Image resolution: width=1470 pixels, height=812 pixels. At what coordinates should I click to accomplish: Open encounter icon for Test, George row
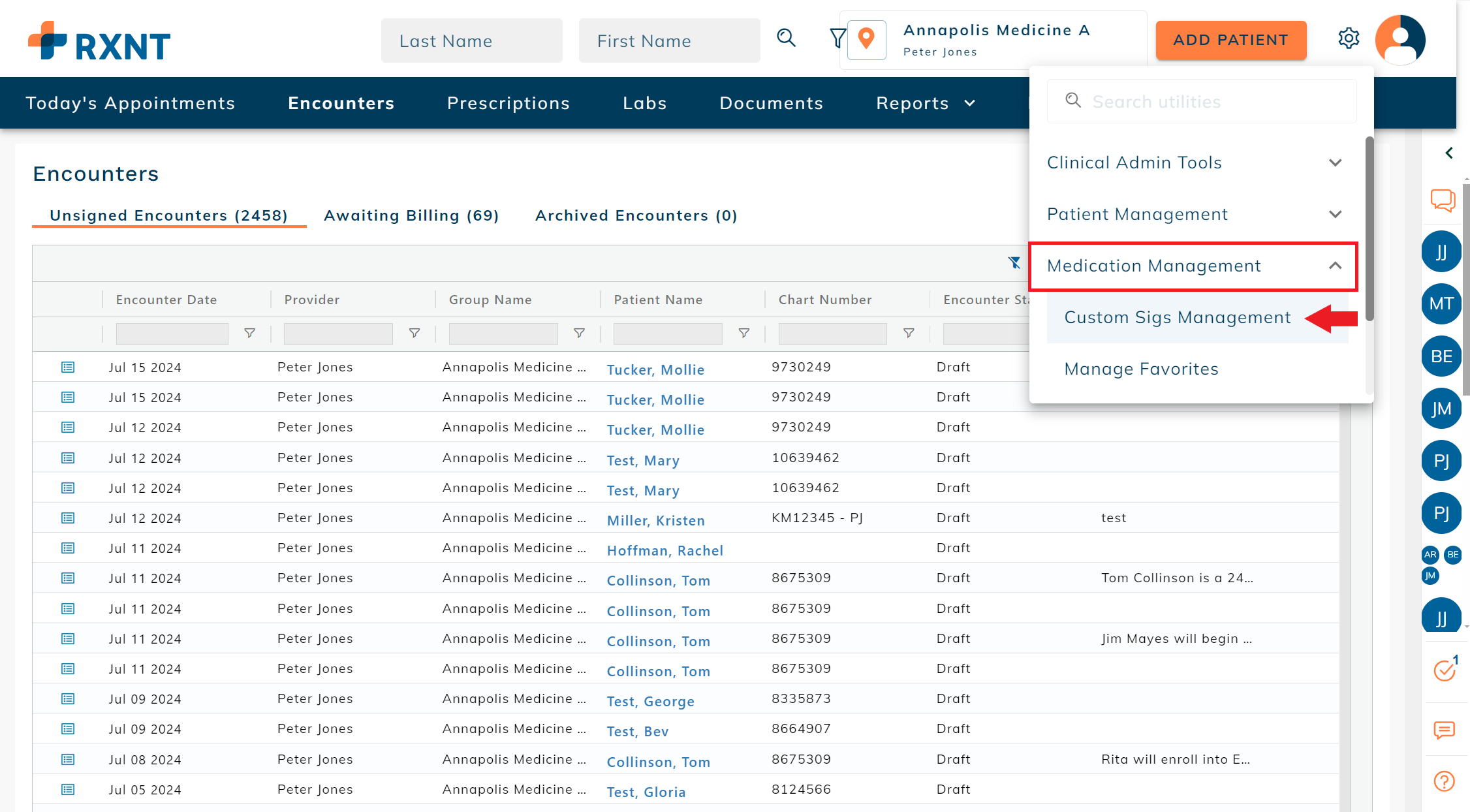[x=68, y=699]
